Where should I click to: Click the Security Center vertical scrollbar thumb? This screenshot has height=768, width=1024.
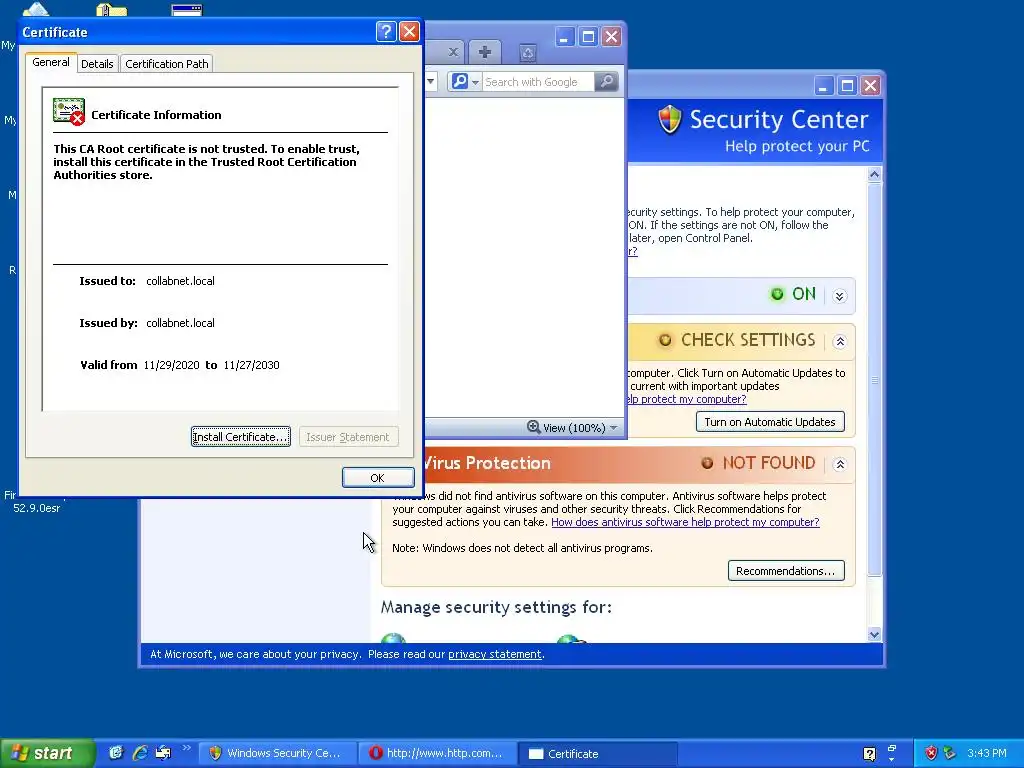(874, 380)
